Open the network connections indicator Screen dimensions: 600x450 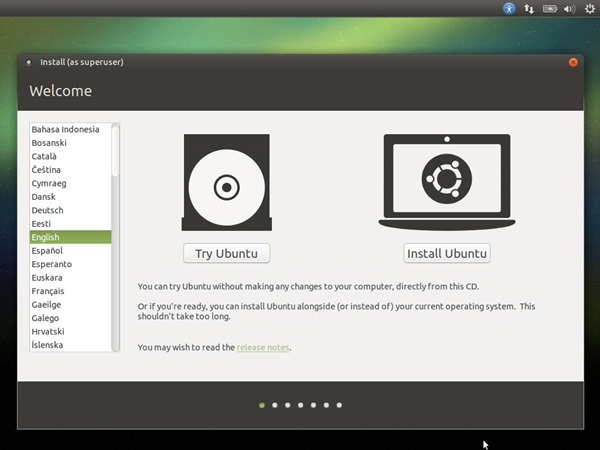[x=529, y=8]
